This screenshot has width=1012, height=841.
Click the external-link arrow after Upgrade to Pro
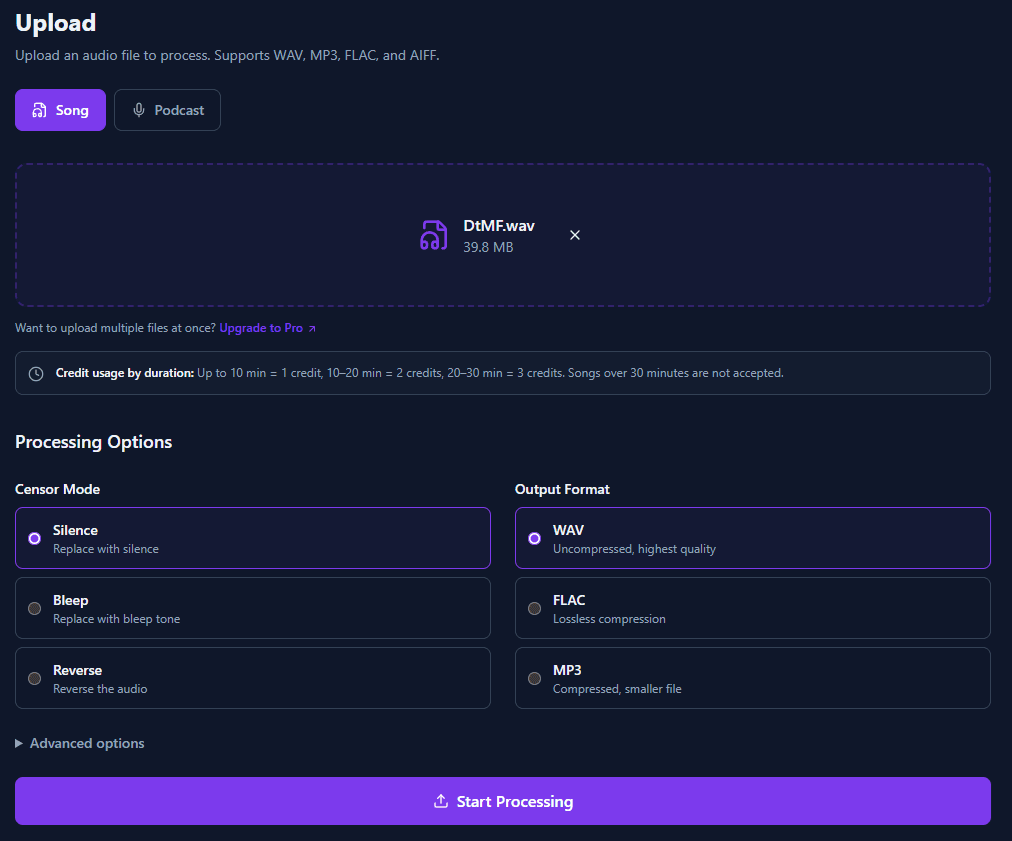pyautogui.click(x=312, y=327)
